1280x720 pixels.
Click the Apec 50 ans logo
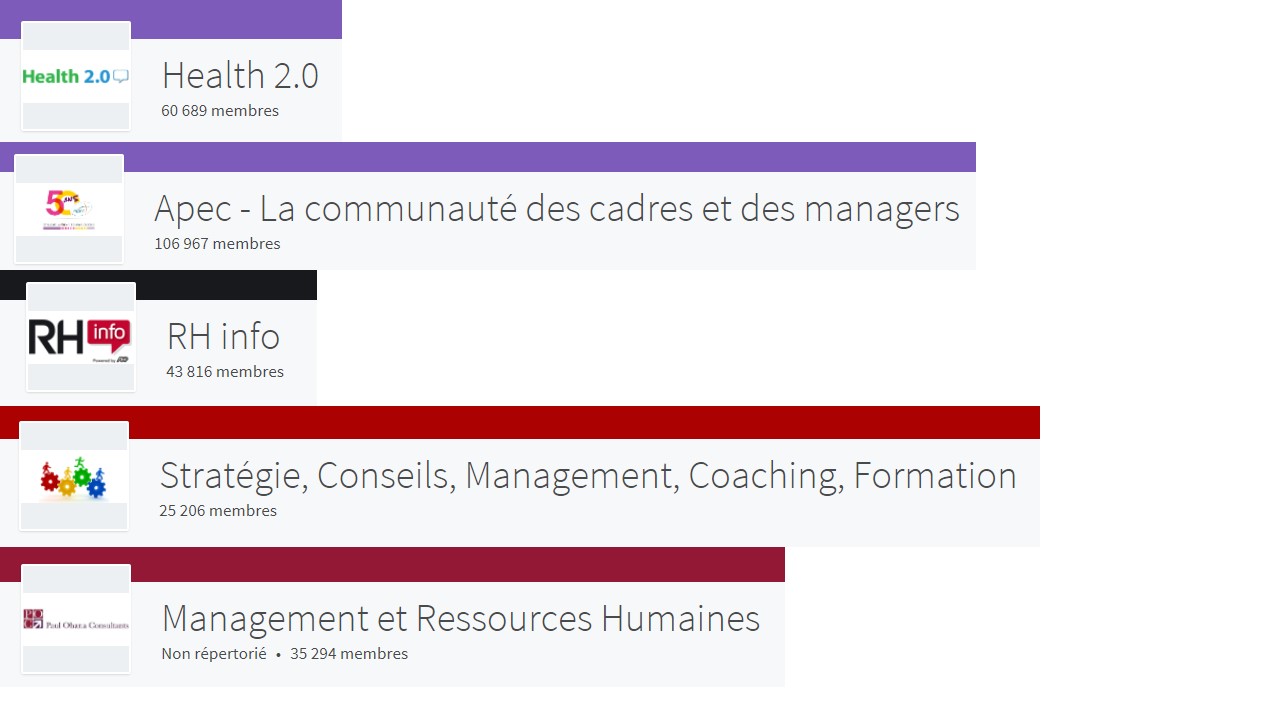pyautogui.click(x=69, y=209)
